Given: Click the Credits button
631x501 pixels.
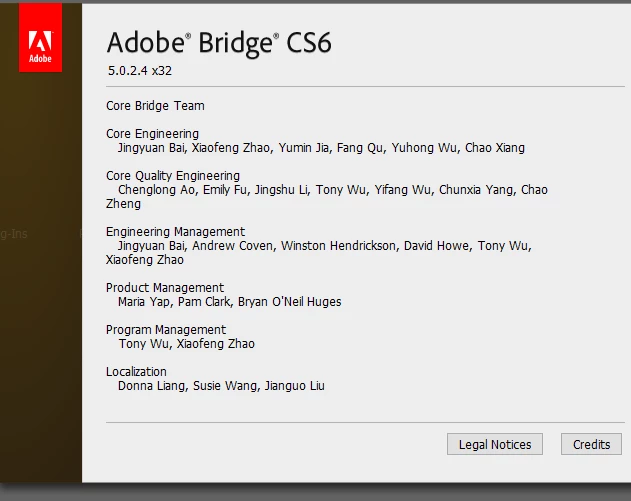Looking at the screenshot, I should pyautogui.click(x=591, y=444).
